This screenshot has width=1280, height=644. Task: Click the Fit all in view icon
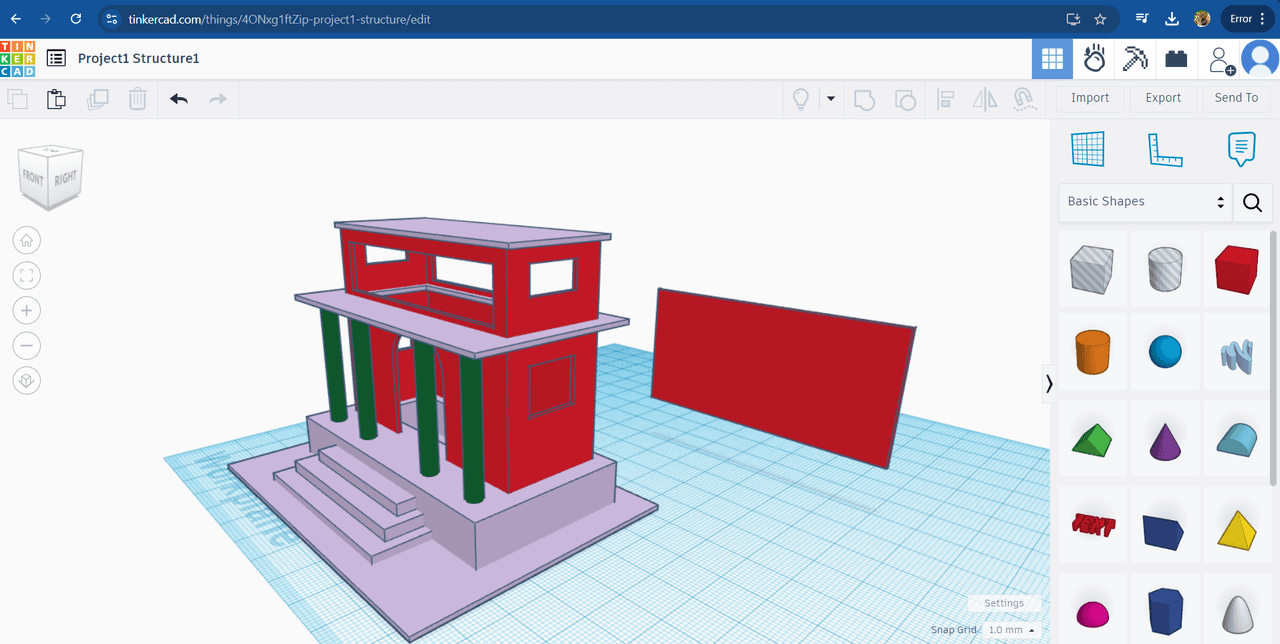click(x=27, y=275)
